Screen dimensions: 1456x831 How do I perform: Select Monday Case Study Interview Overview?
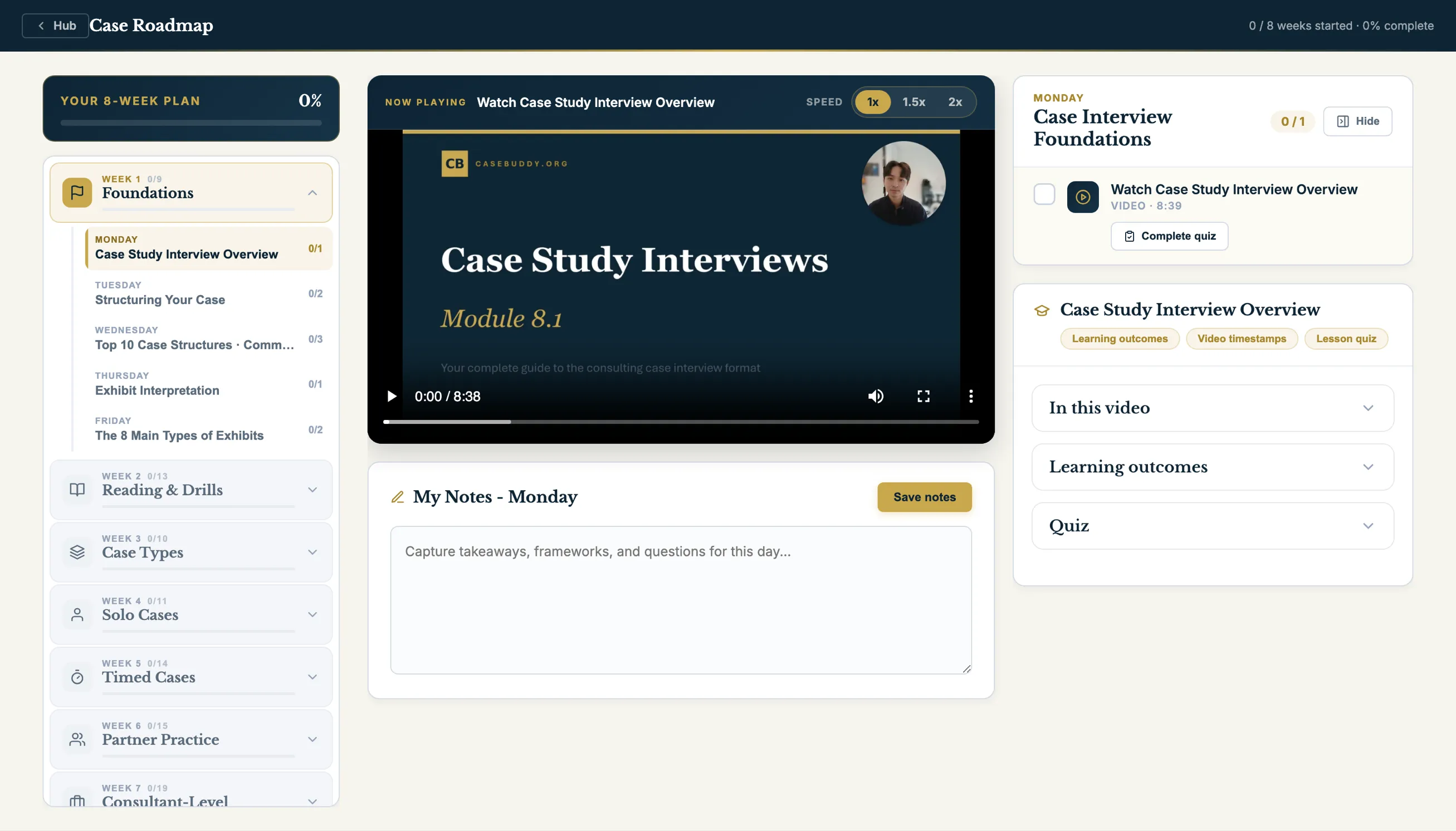coord(209,248)
